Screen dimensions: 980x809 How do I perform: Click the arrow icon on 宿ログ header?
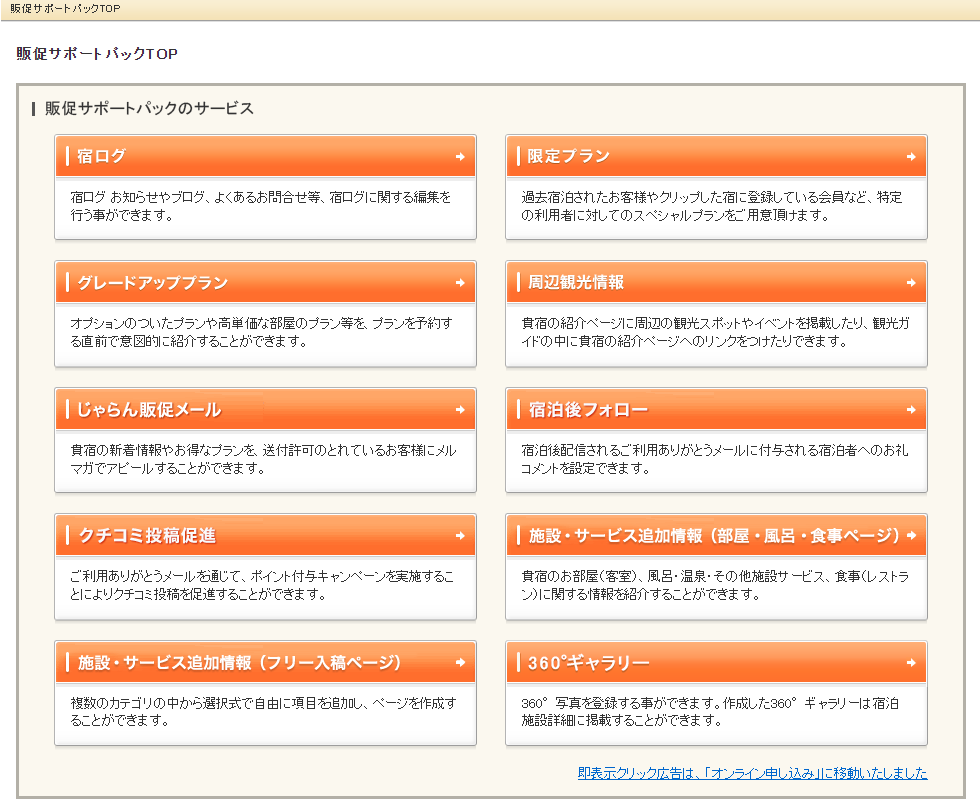click(460, 156)
